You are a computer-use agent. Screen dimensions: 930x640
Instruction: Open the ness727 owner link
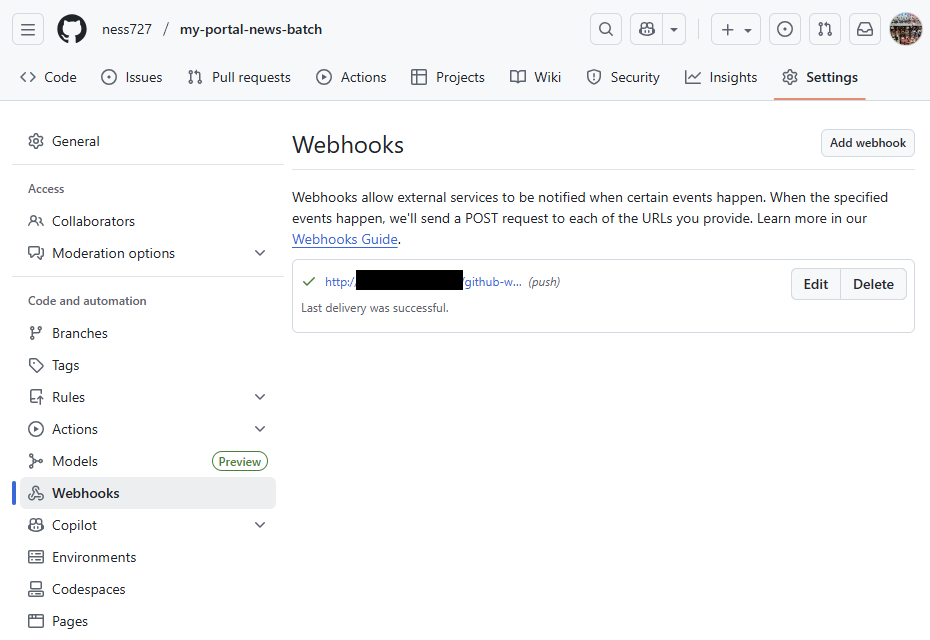(127, 29)
